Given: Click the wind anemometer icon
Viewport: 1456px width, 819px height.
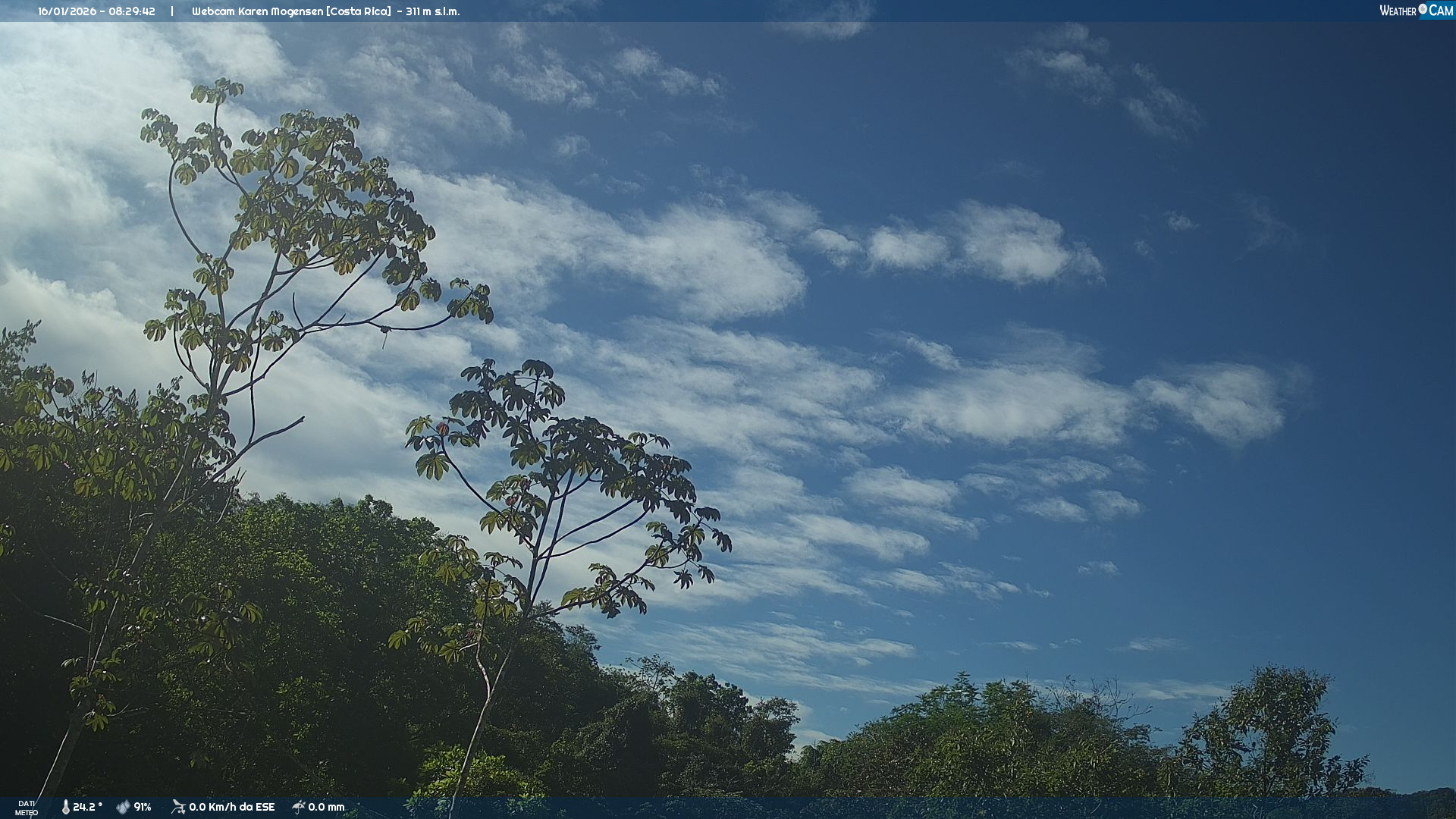Looking at the screenshot, I should coord(178,807).
